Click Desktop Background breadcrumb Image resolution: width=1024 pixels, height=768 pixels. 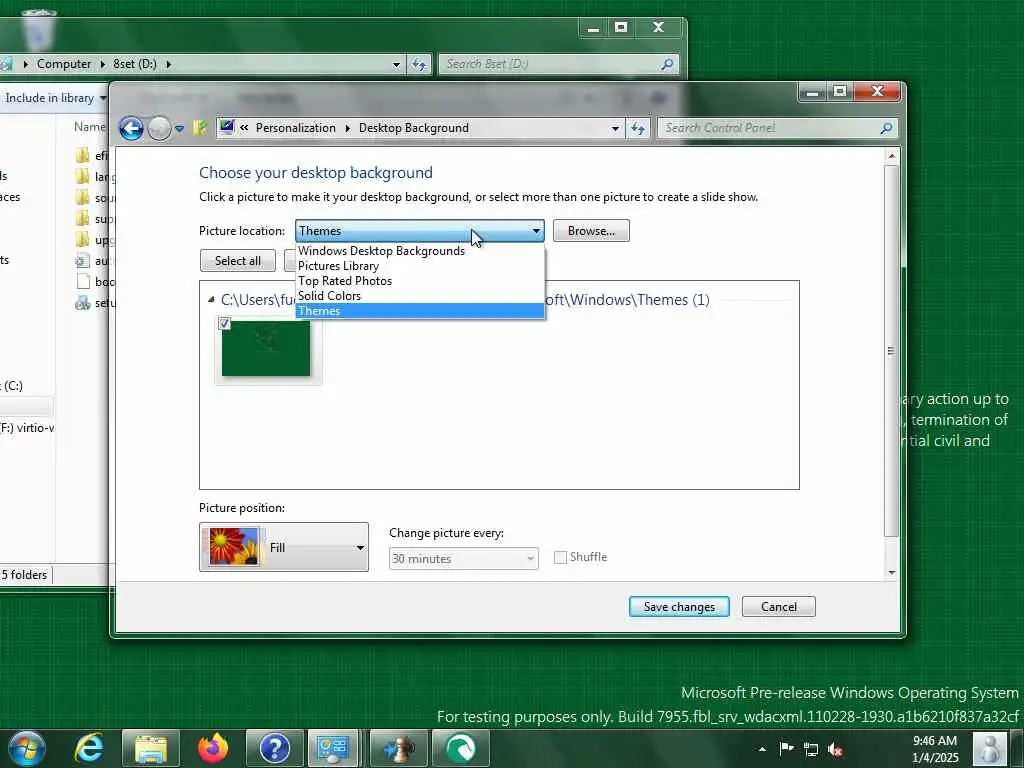click(x=413, y=128)
